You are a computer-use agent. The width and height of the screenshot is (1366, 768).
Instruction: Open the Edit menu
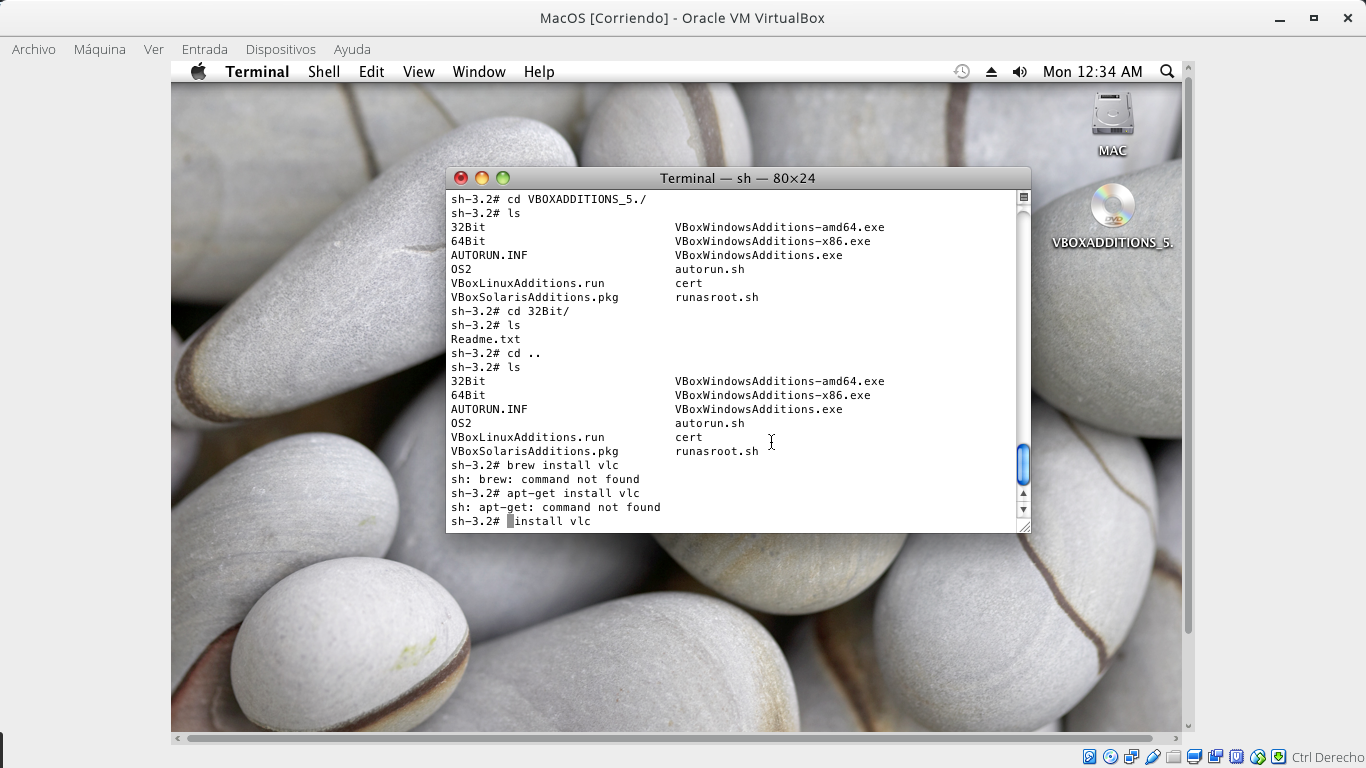click(x=372, y=72)
